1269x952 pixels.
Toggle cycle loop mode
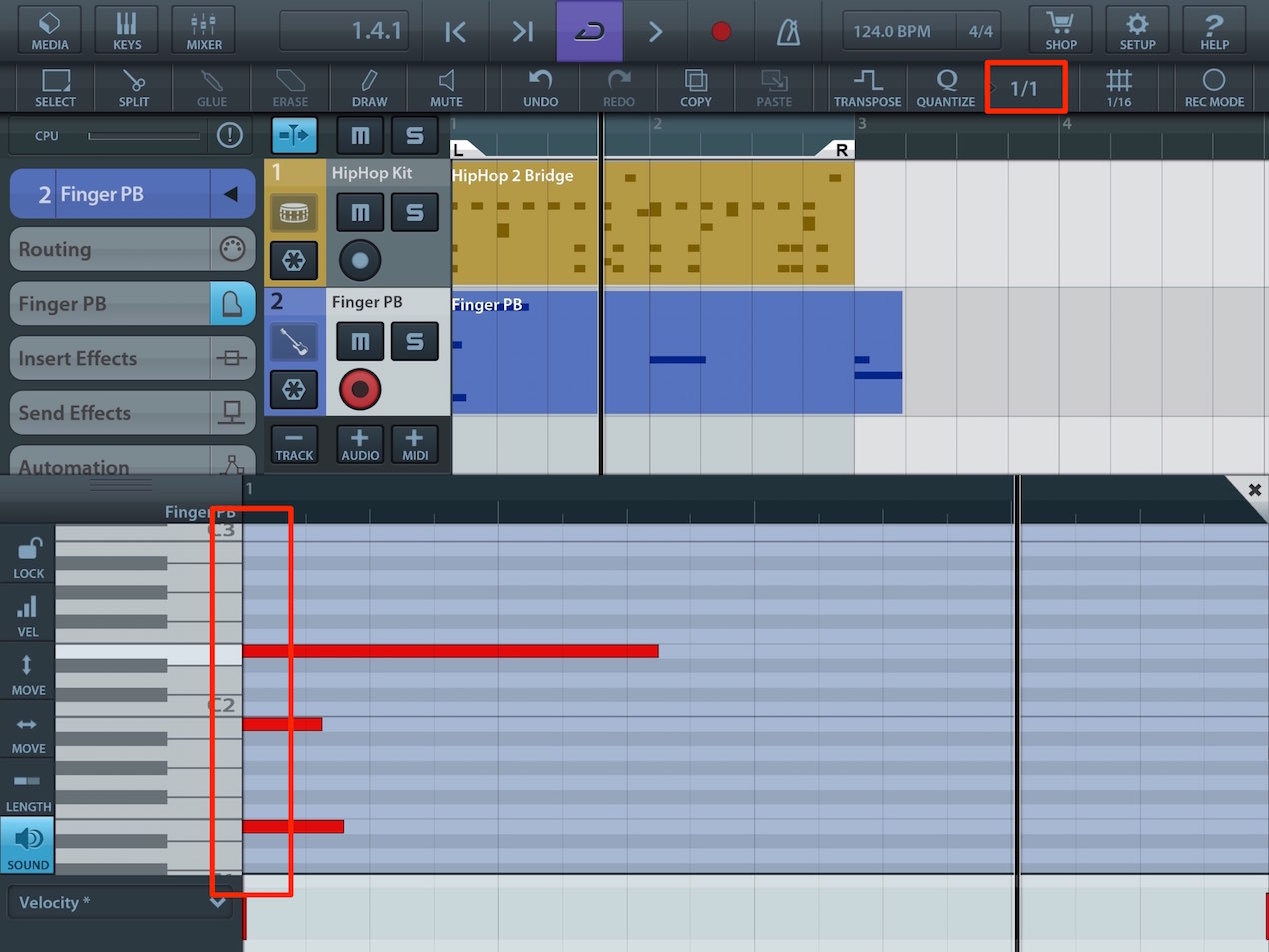[589, 32]
